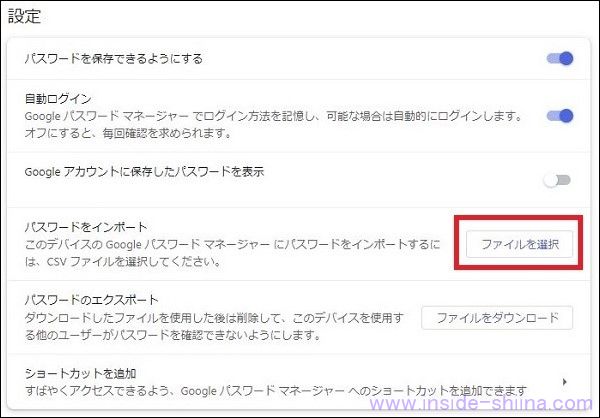Click the パスワードをインポート label
600x418 pixels.
[86, 227]
